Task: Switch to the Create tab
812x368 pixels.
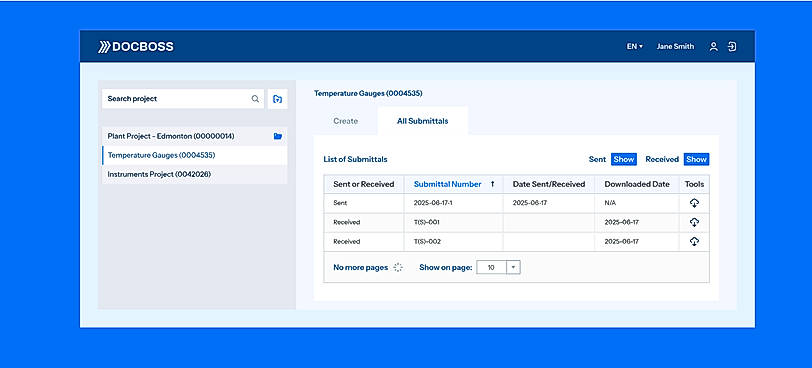Action: click(x=345, y=121)
